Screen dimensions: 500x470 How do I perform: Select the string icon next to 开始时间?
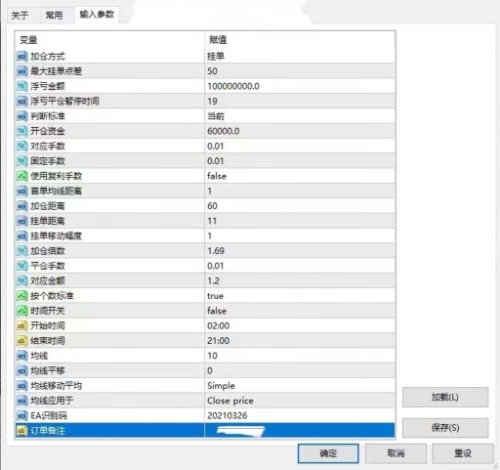tap(22, 326)
